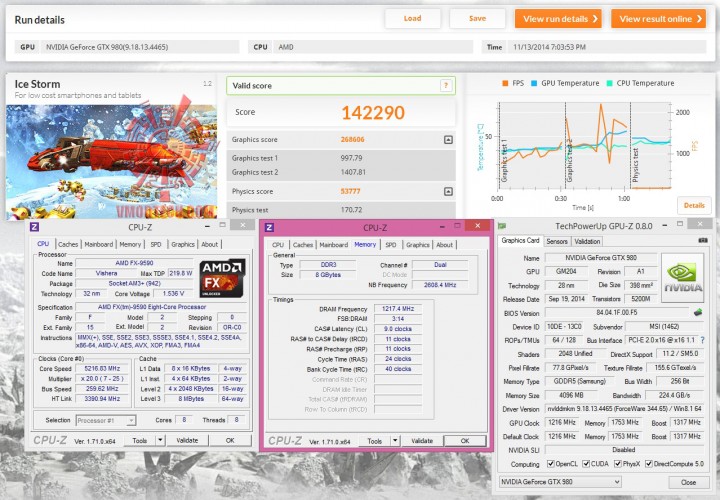Open the Caches tab in left CPU-Z

[x=68, y=244]
